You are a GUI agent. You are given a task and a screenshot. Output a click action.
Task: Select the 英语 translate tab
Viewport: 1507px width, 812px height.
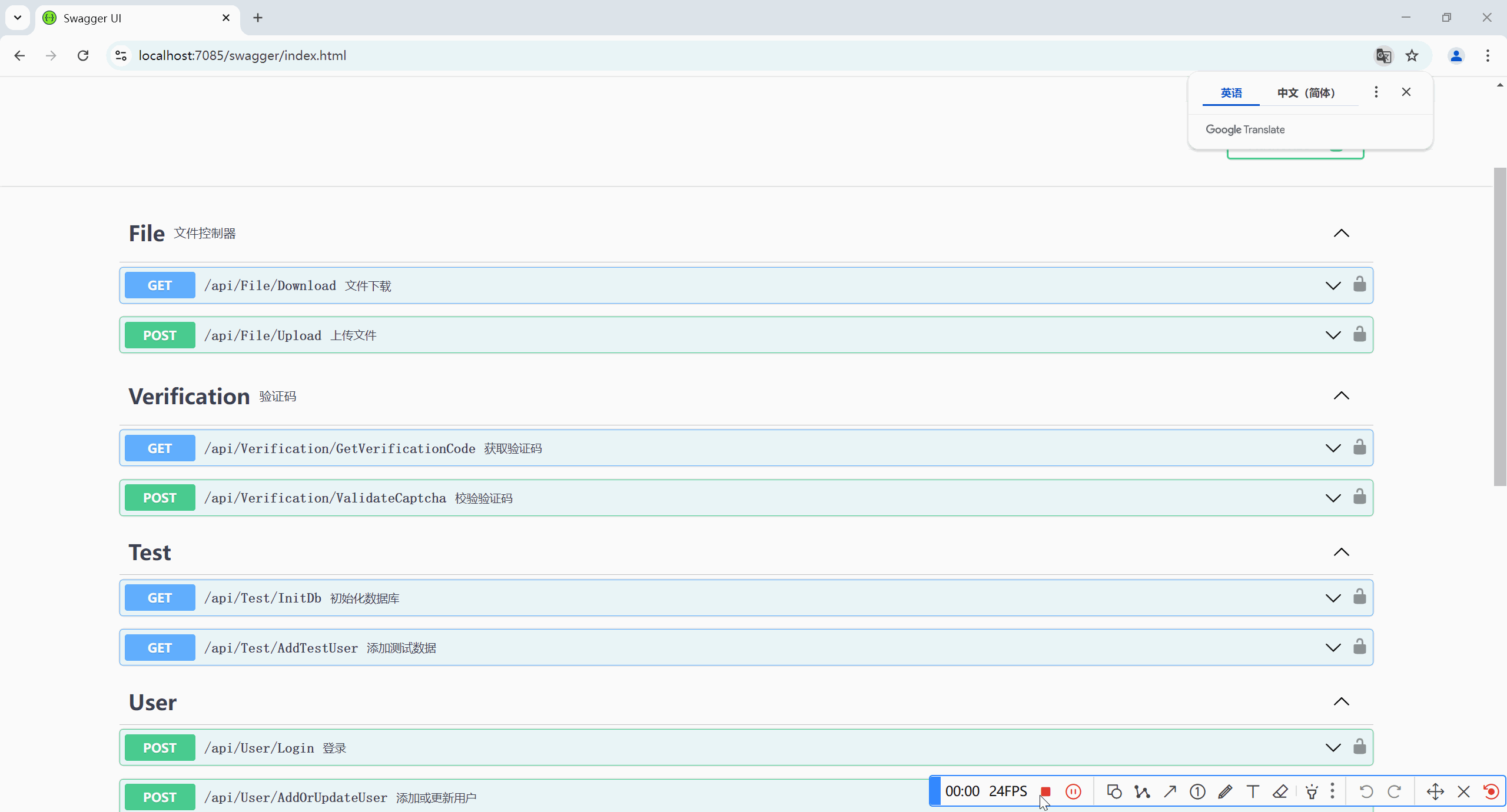coord(1231,93)
